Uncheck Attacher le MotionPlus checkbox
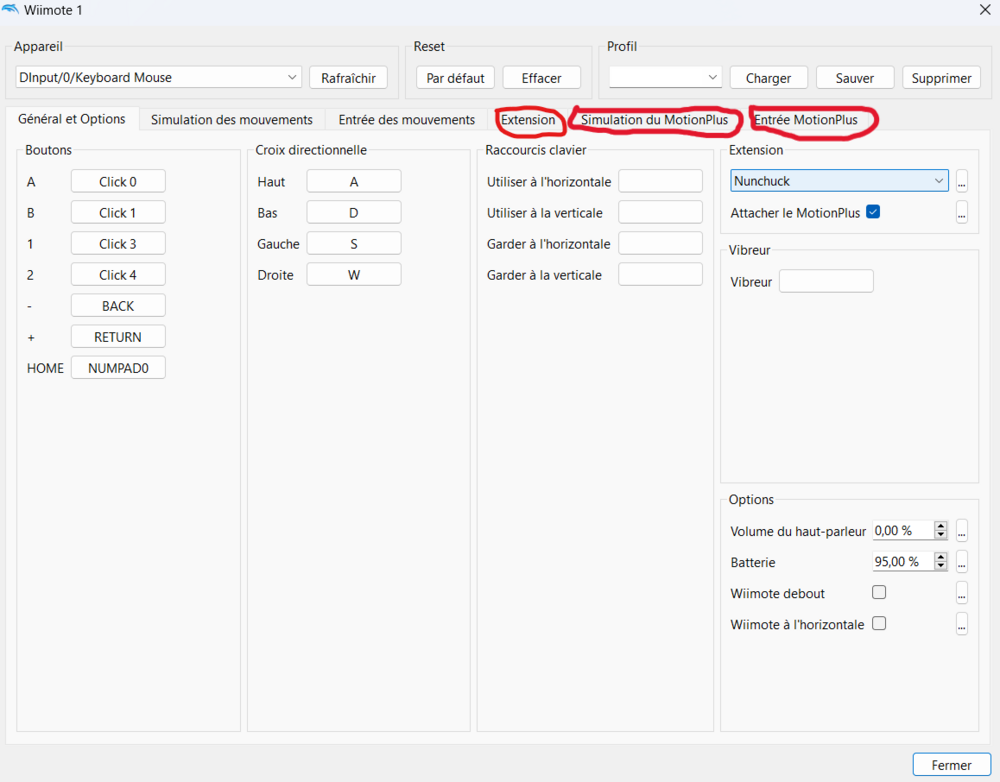1000x782 pixels. tap(873, 212)
